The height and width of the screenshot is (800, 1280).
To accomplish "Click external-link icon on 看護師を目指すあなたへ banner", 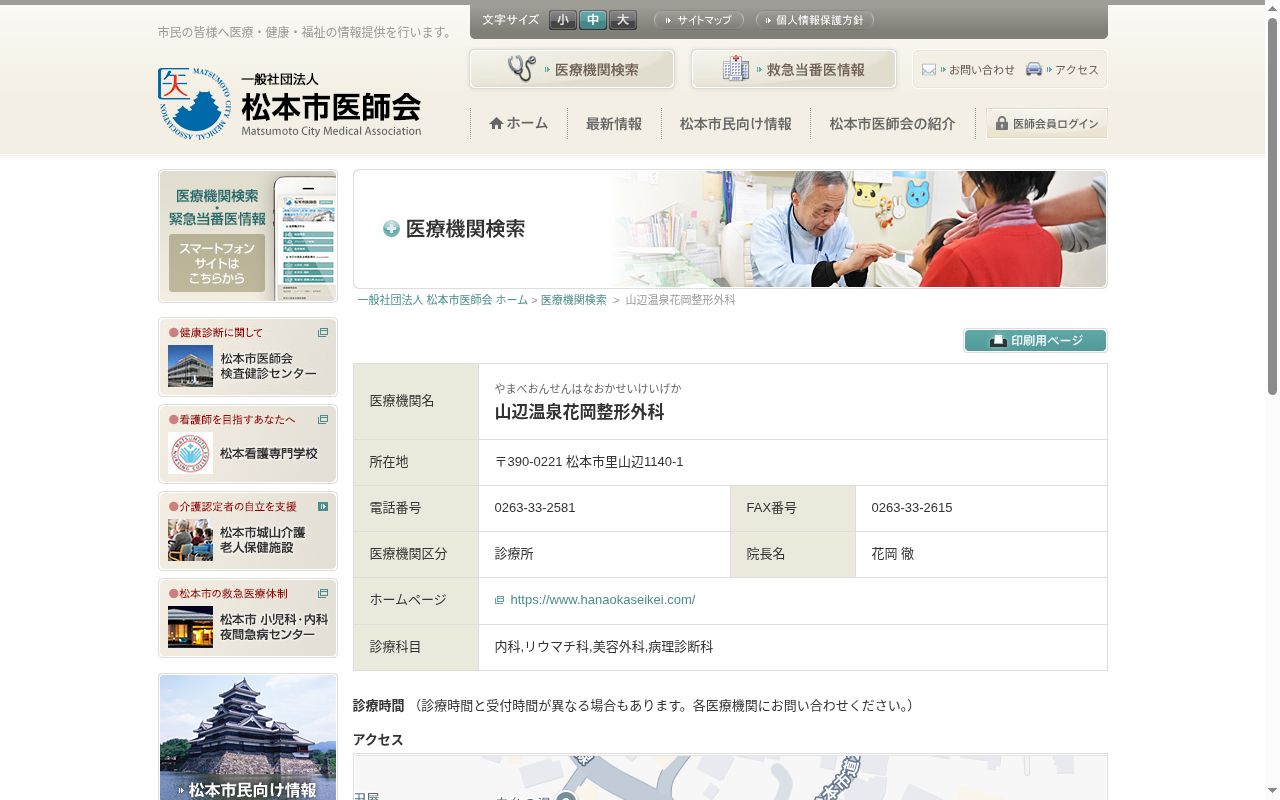I will click(x=323, y=420).
